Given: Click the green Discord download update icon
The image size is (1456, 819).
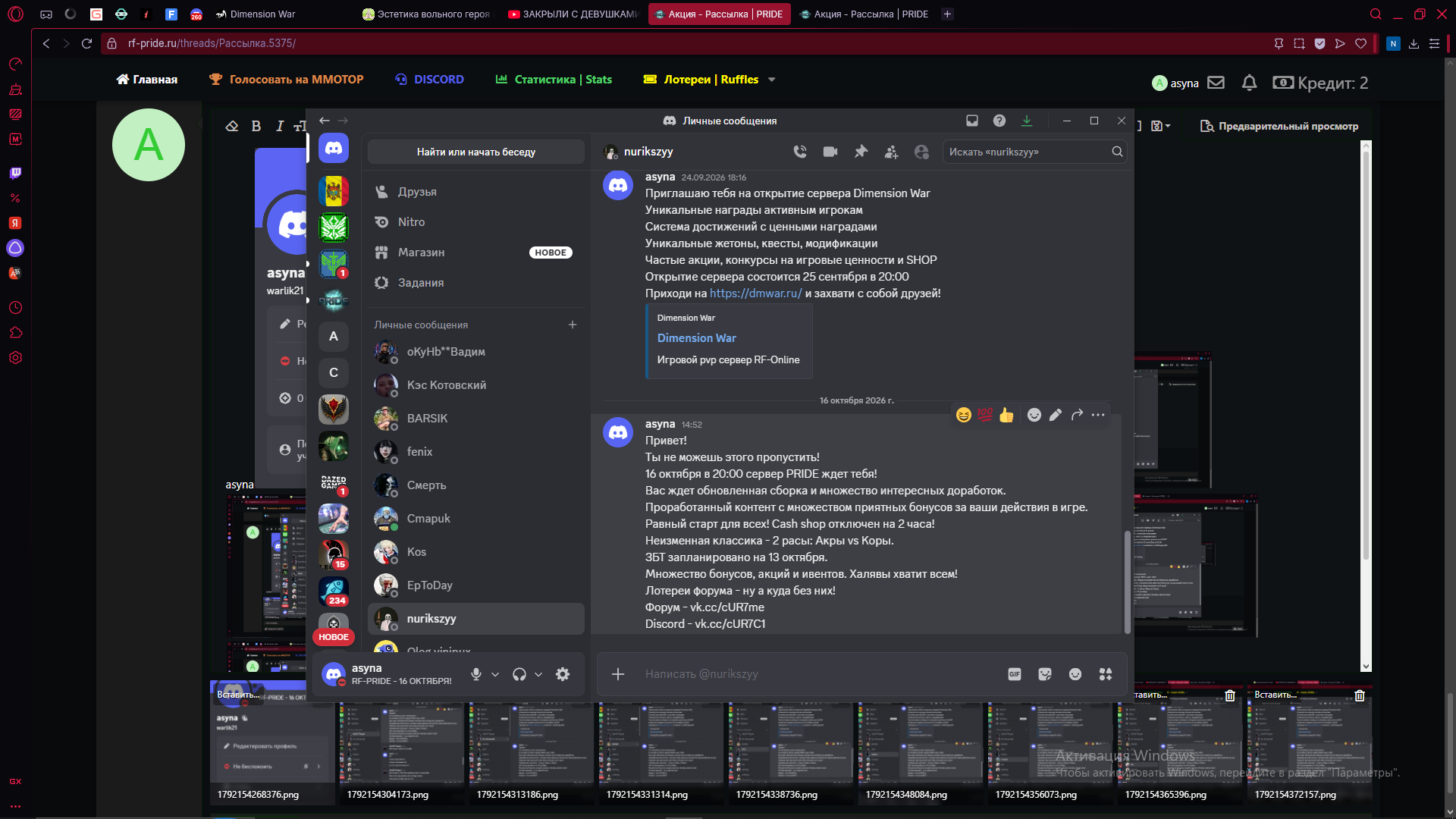Looking at the screenshot, I should (x=1027, y=121).
